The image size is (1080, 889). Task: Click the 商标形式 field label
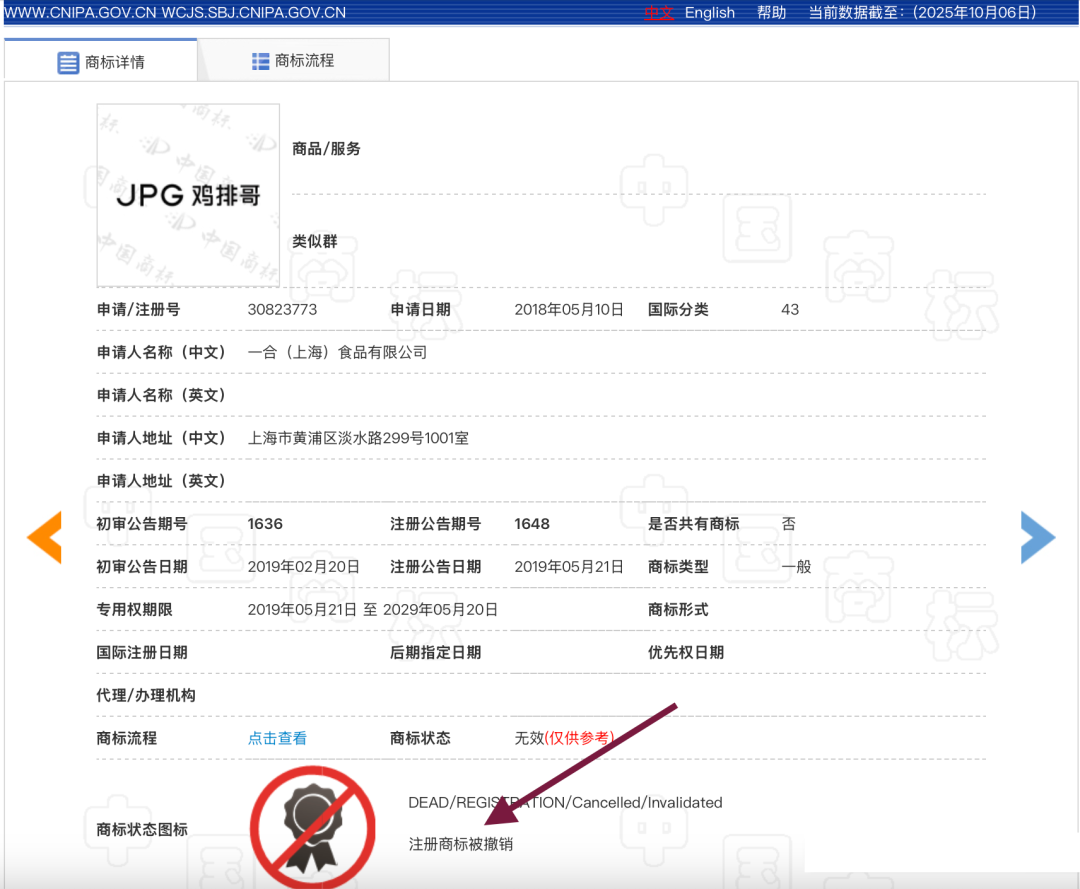(678, 609)
